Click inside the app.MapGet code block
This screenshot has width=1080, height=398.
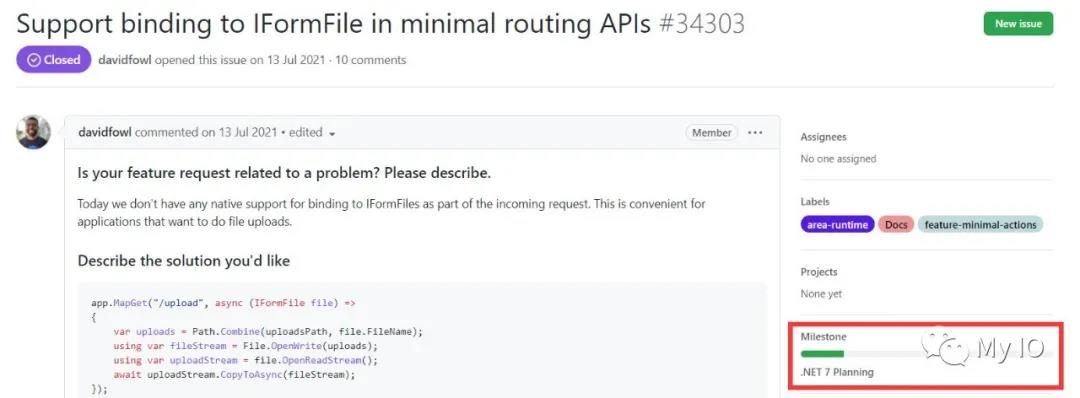(422, 339)
